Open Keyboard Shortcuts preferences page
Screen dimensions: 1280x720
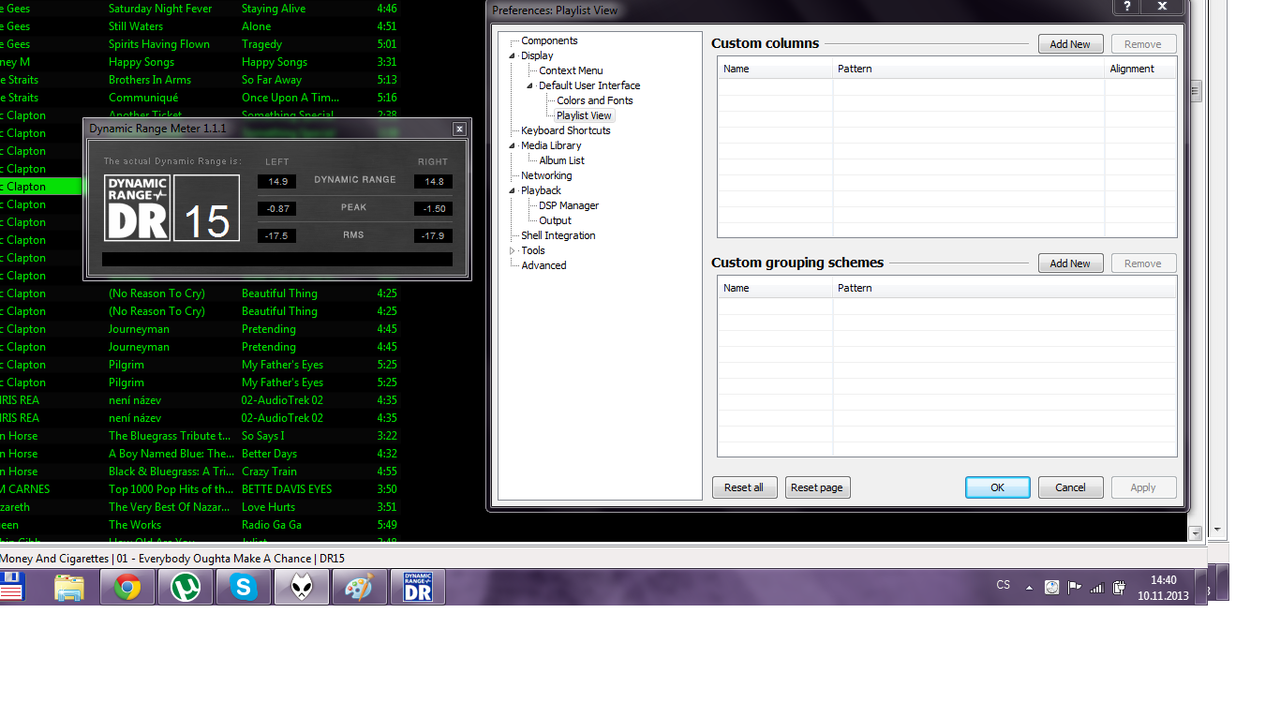(565, 131)
